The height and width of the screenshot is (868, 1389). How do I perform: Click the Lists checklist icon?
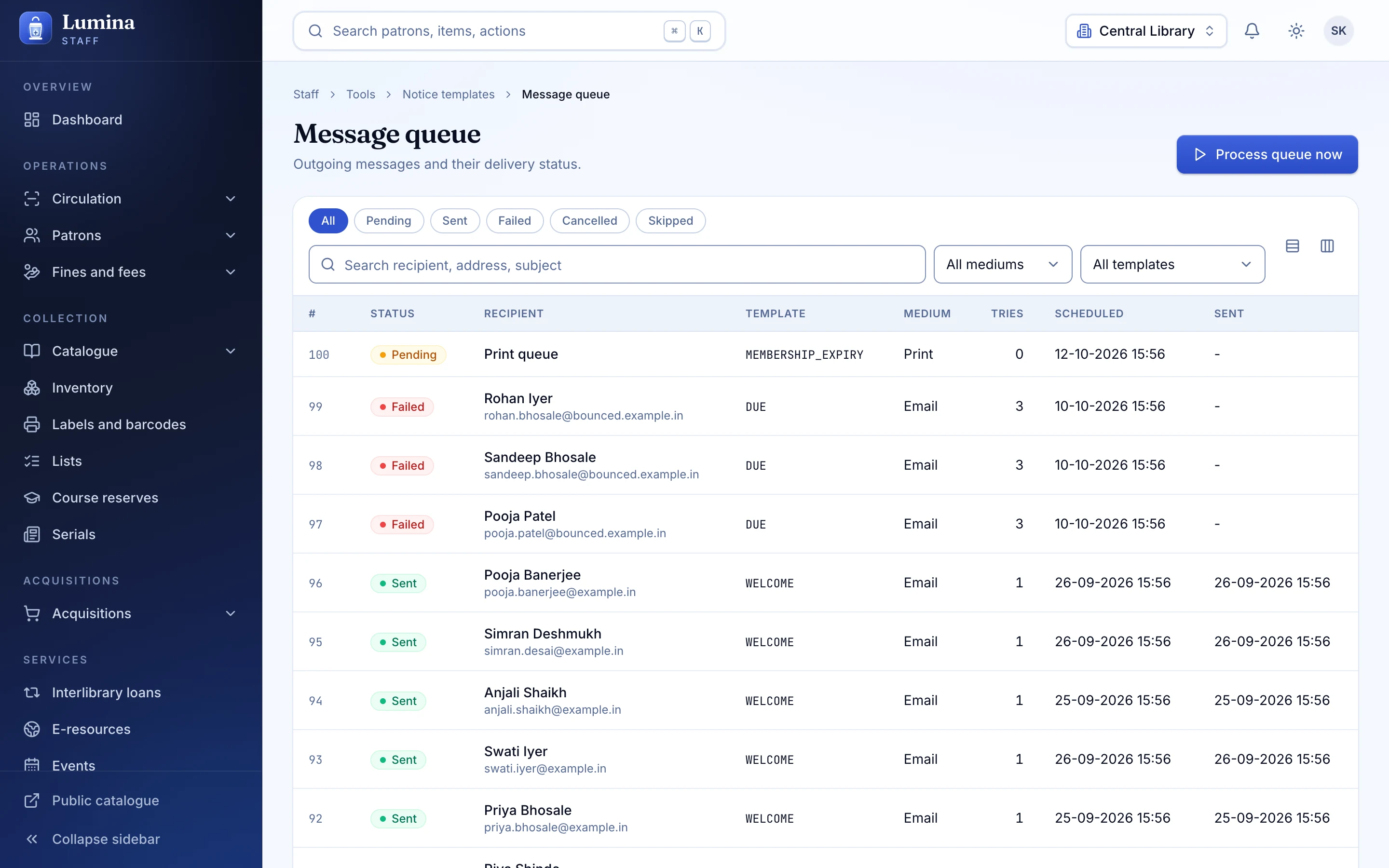[x=31, y=461]
